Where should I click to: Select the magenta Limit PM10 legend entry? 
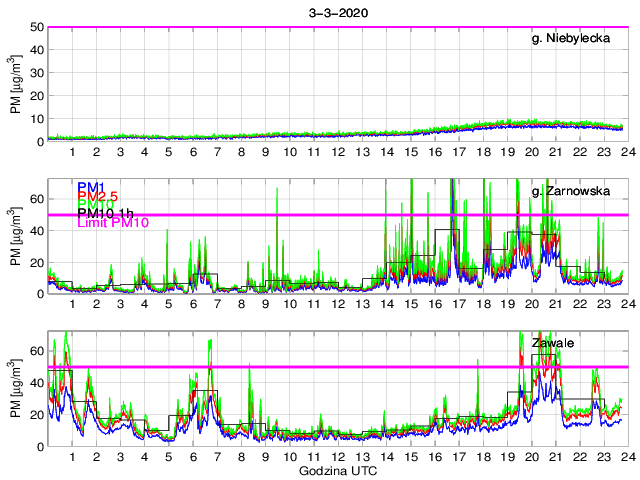coord(113,223)
